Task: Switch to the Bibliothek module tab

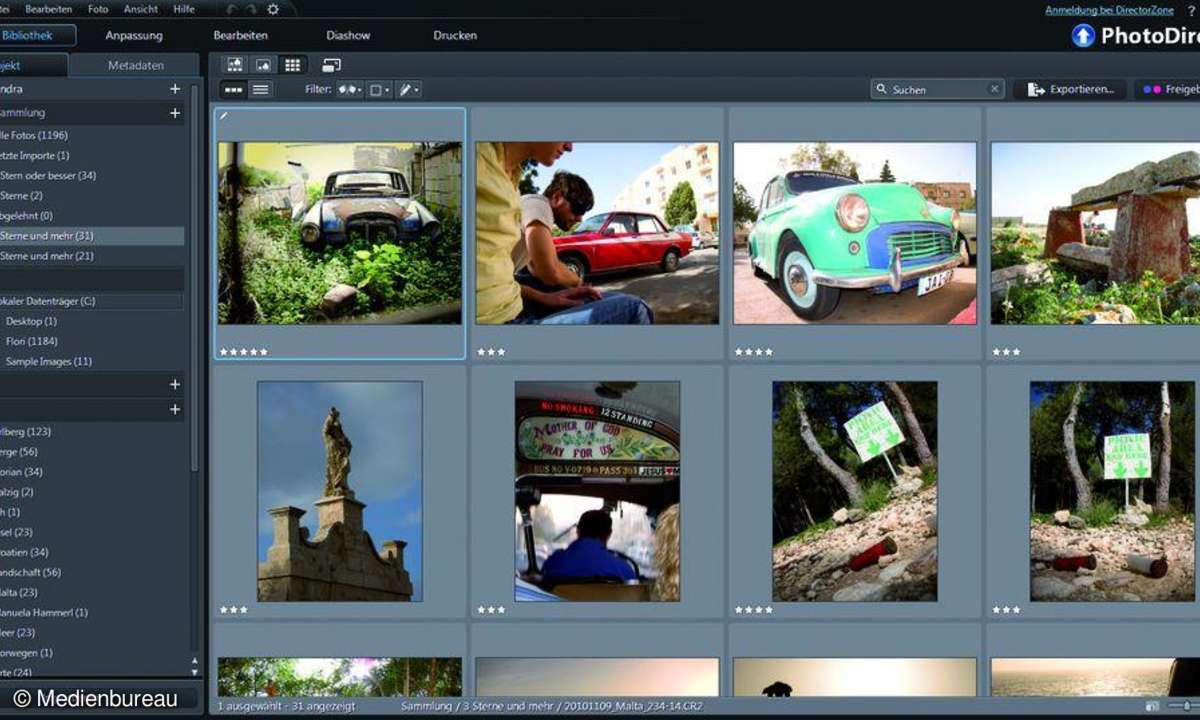Action: pyautogui.click(x=37, y=35)
